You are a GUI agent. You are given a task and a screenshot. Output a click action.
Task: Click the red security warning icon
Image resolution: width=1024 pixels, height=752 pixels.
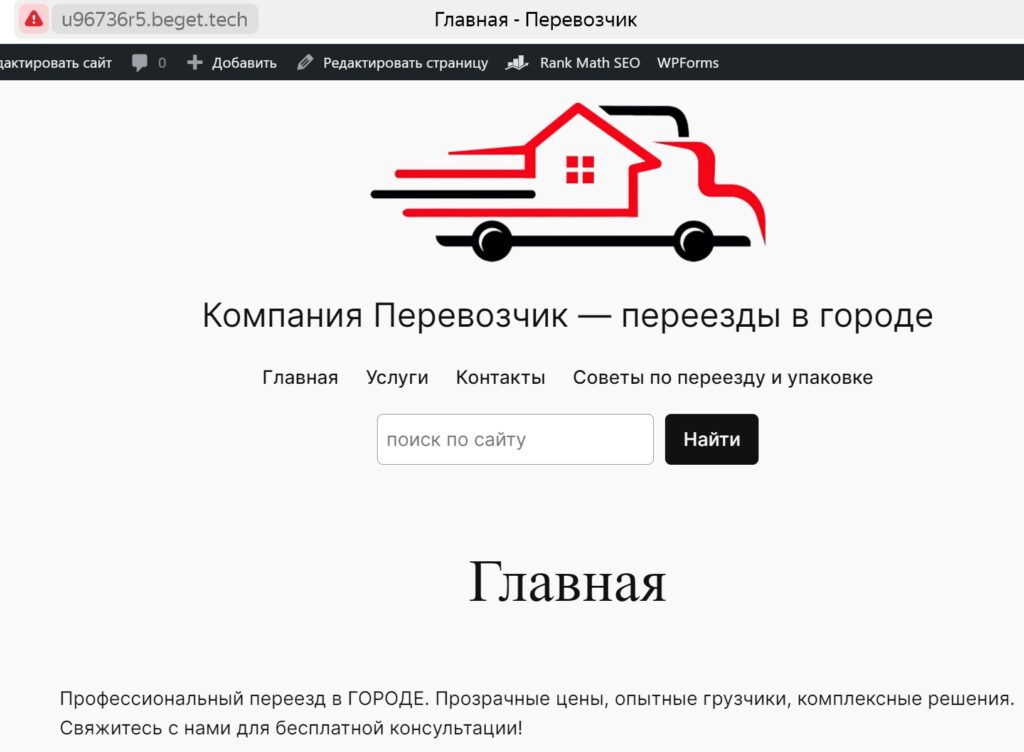pos(33,19)
